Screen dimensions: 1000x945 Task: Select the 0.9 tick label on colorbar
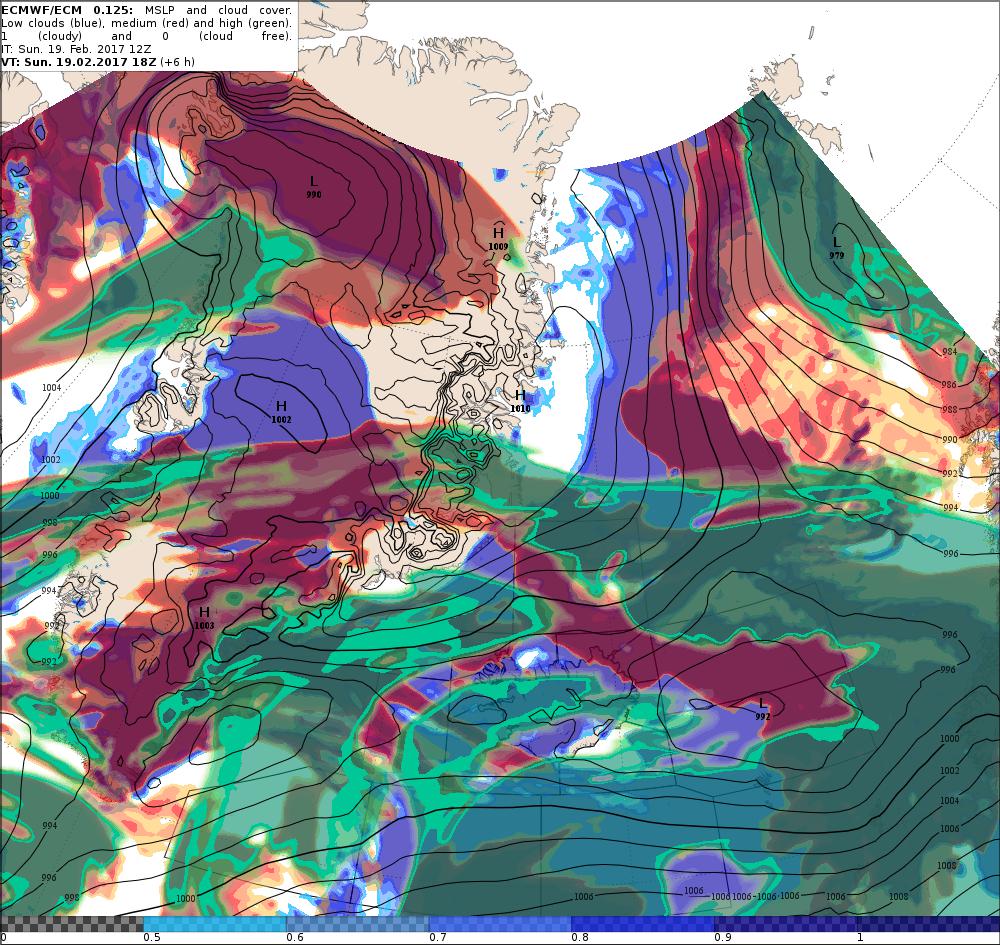[x=723, y=937]
